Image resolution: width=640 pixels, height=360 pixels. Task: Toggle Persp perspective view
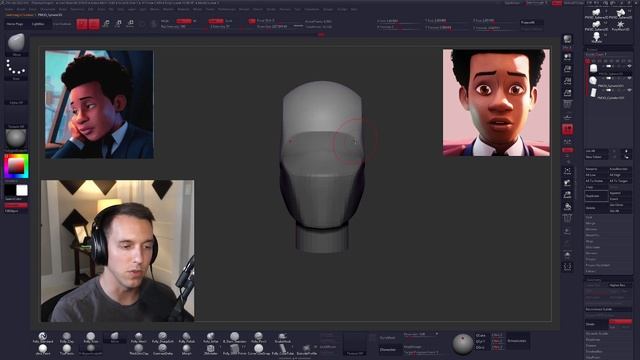568,105
